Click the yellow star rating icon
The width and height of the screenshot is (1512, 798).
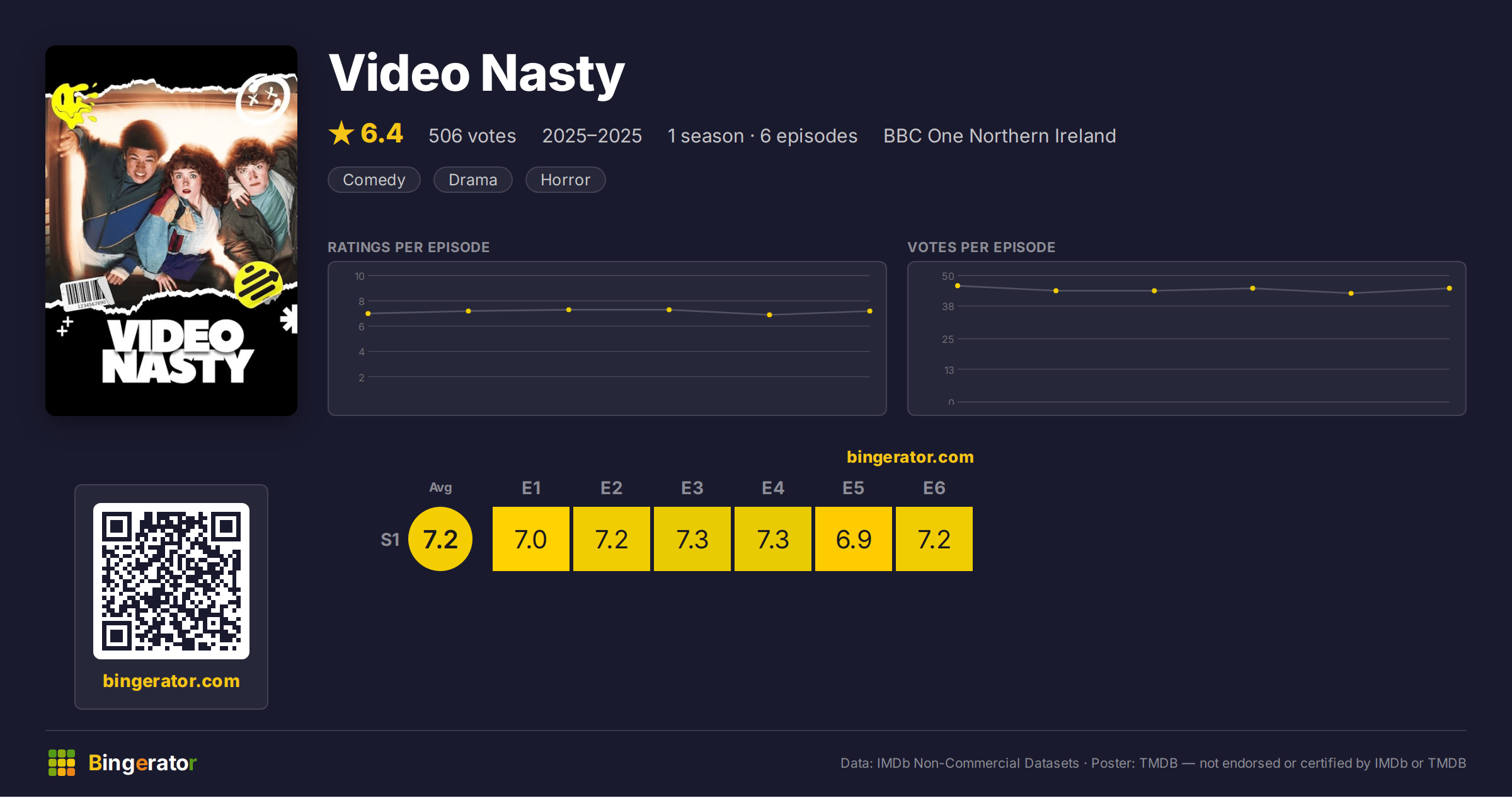pyautogui.click(x=341, y=134)
